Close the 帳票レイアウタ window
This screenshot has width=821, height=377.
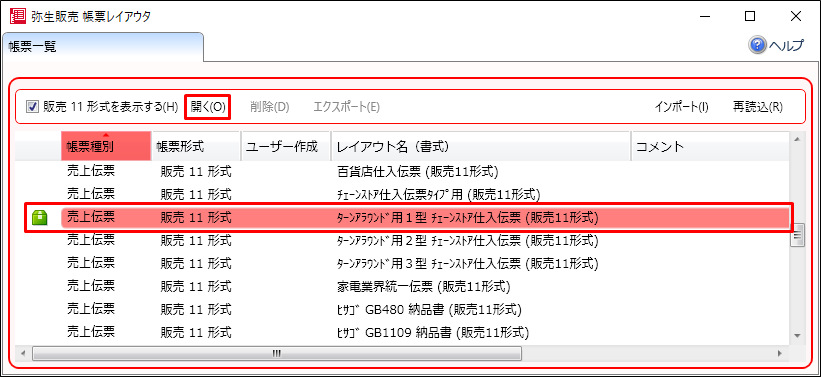[796, 16]
